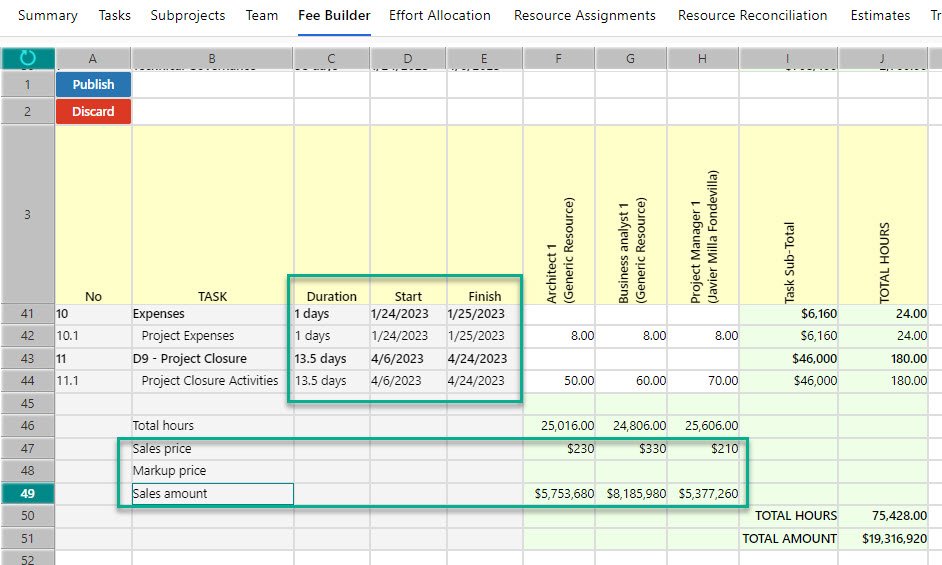This screenshot has width=942, height=565.
Task: Select row header 49
Action: 28,493
